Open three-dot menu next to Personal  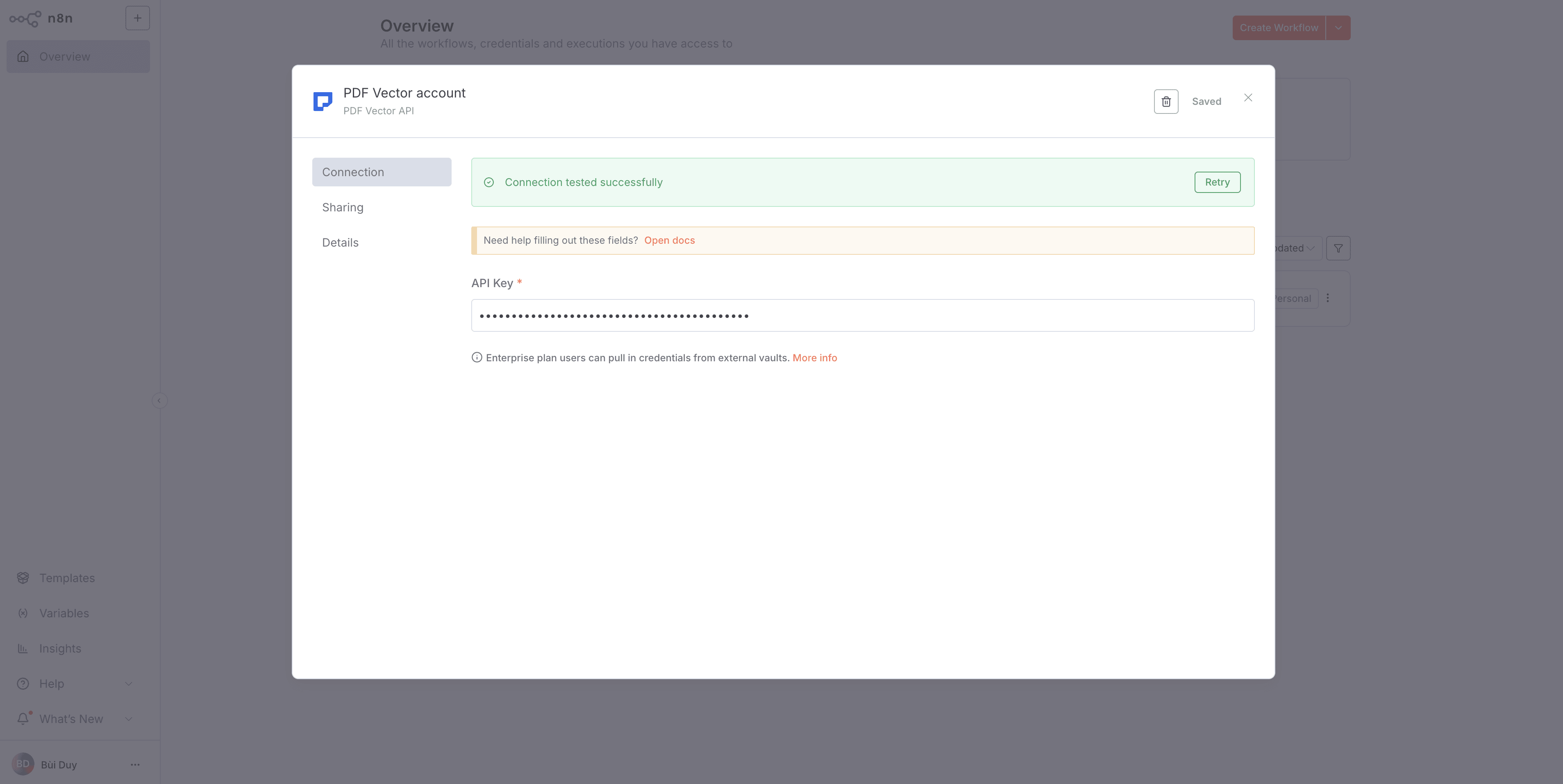[1328, 298]
